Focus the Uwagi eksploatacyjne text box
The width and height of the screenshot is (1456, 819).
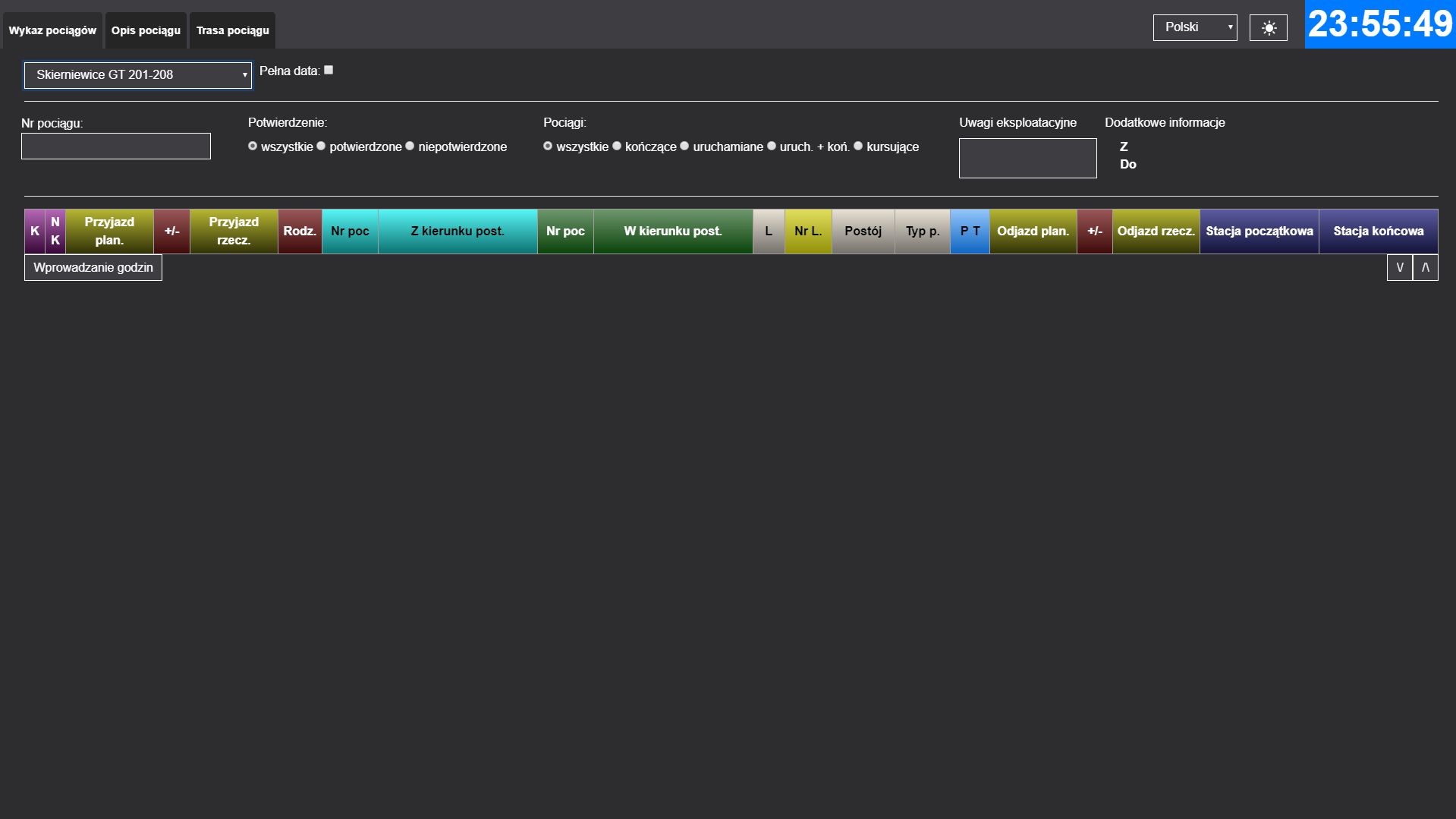pos(1027,158)
